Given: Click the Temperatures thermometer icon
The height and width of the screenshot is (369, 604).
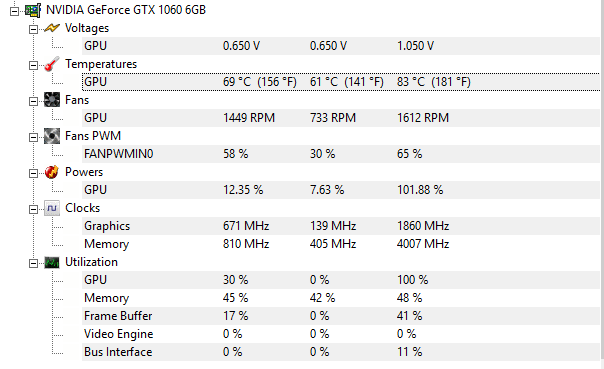Looking at the screenshot, I should [x=52, y=64].
